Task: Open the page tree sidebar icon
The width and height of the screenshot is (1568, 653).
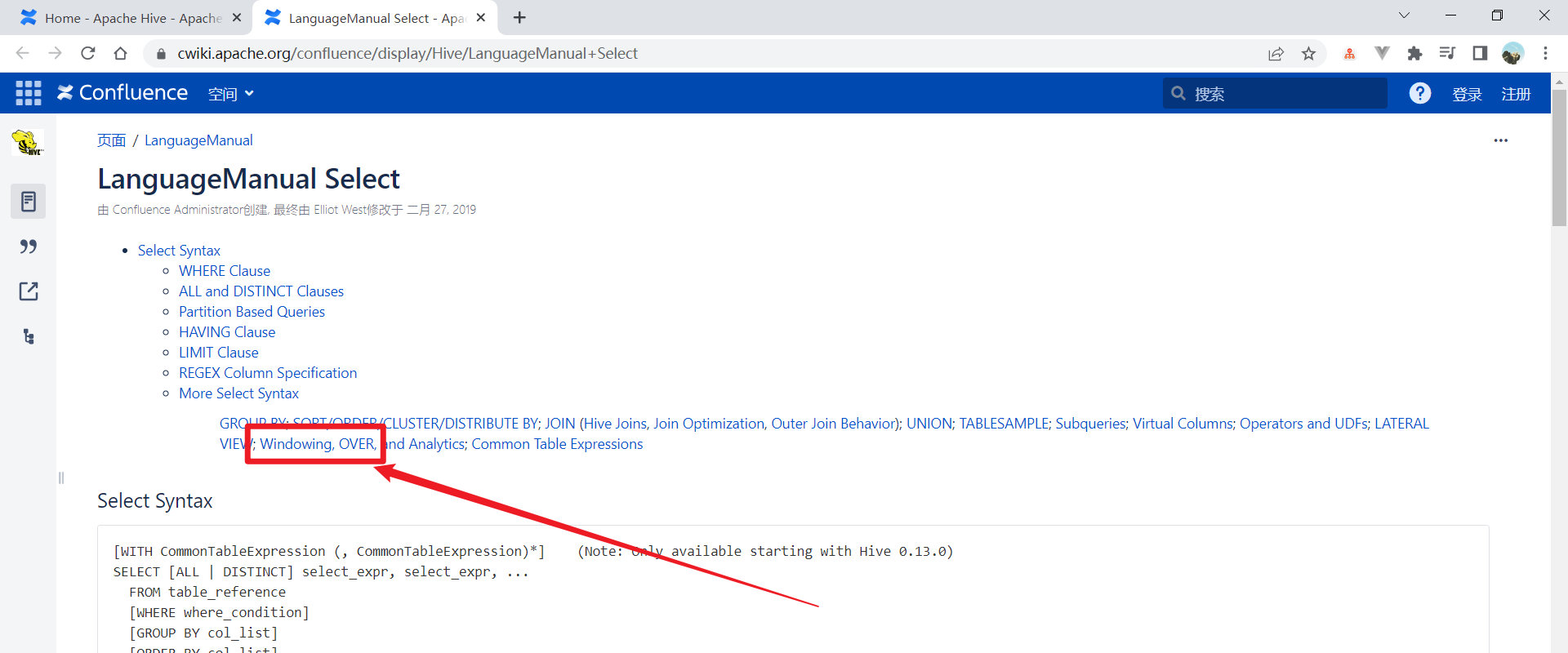Action: pyautogui.click(x=28, y=336)
